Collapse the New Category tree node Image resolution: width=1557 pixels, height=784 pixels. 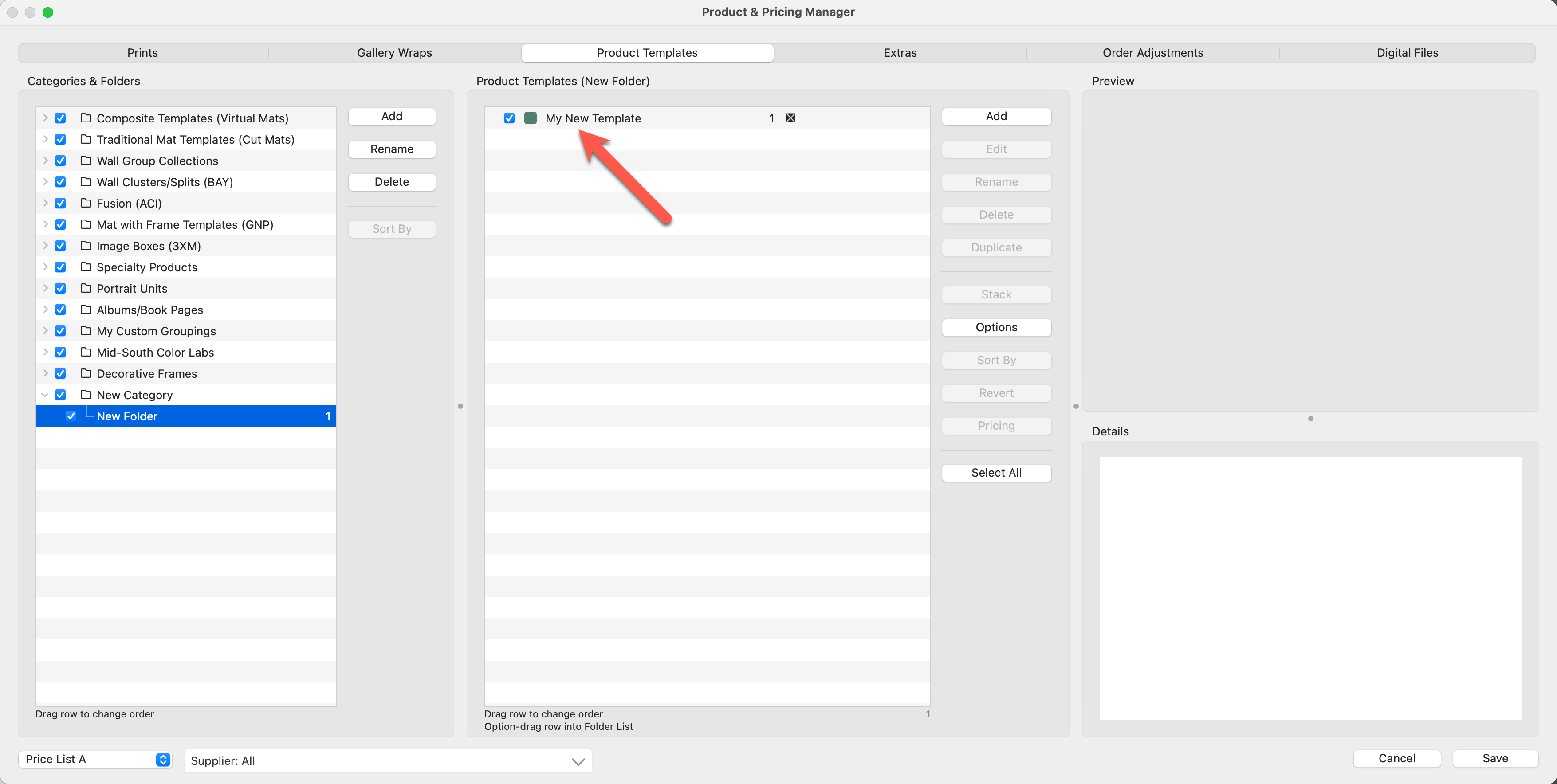coord(45,394)
